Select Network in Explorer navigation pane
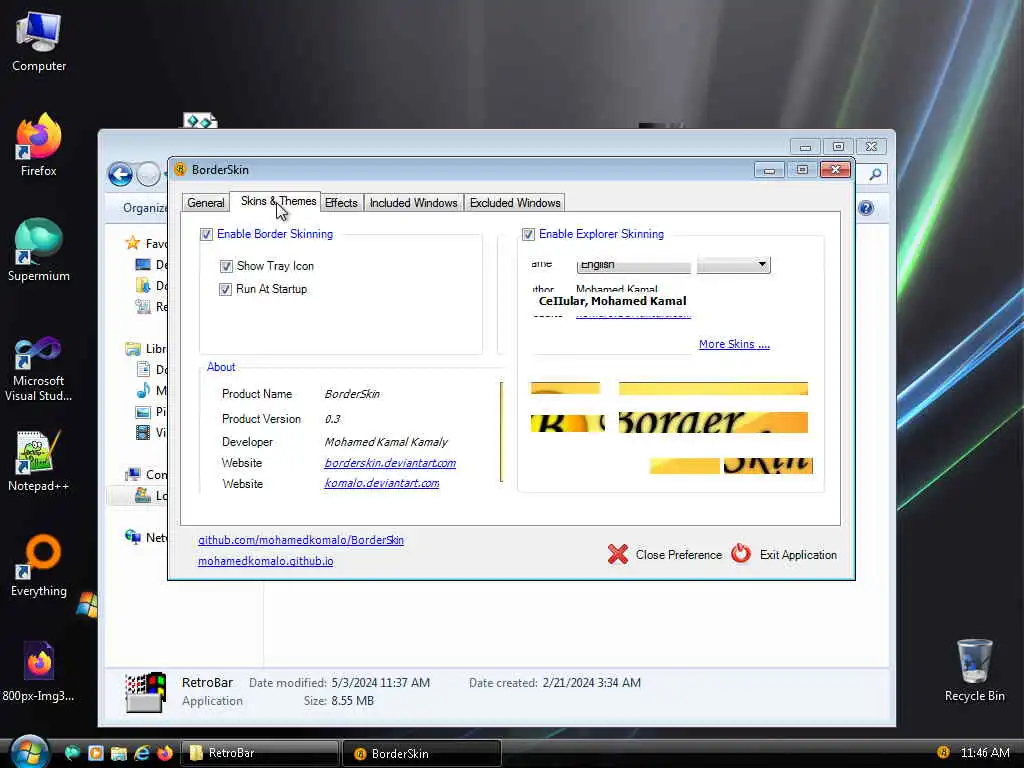 coord(146,537)
